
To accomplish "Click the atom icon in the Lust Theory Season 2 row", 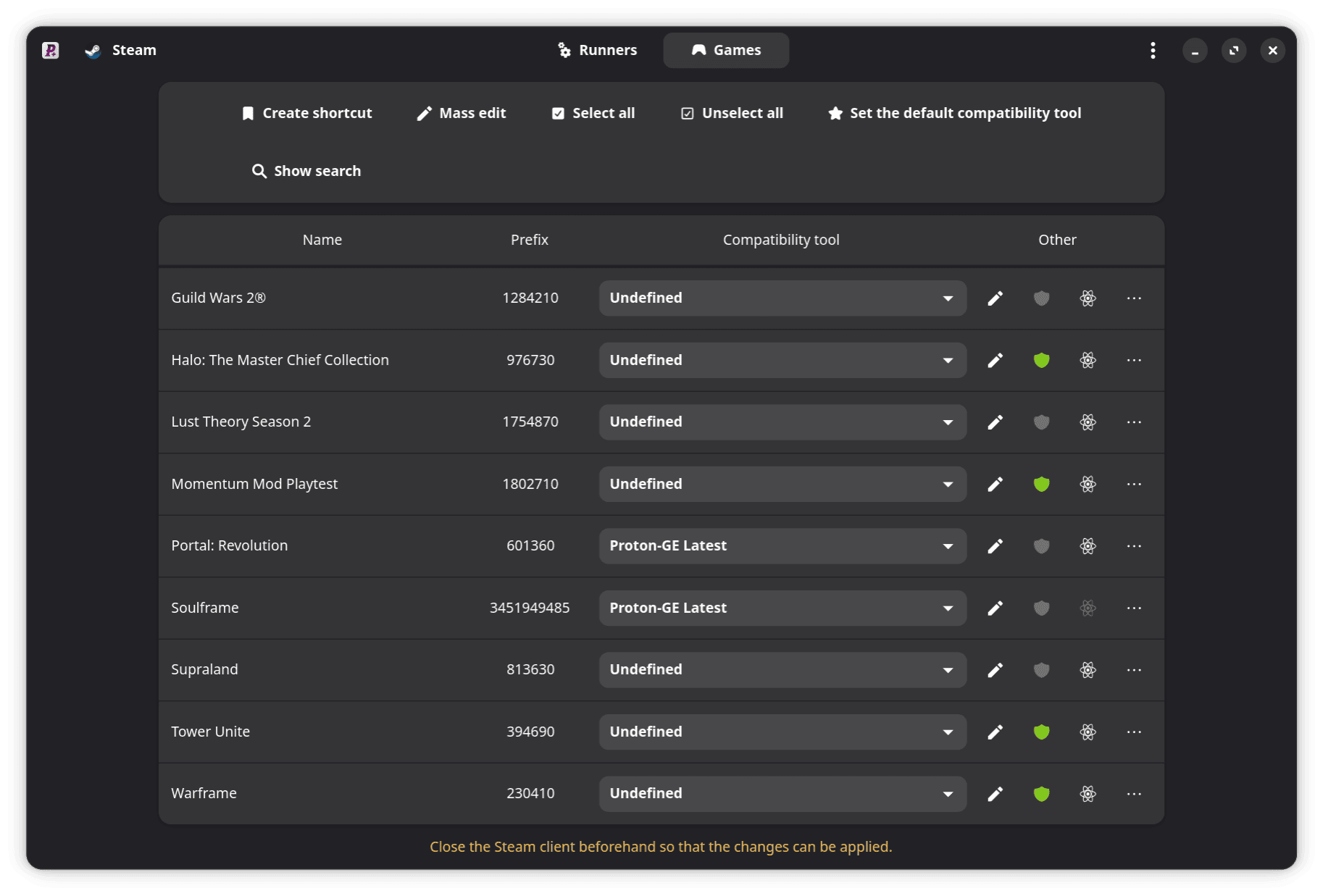I will [x=1088, y=422].
